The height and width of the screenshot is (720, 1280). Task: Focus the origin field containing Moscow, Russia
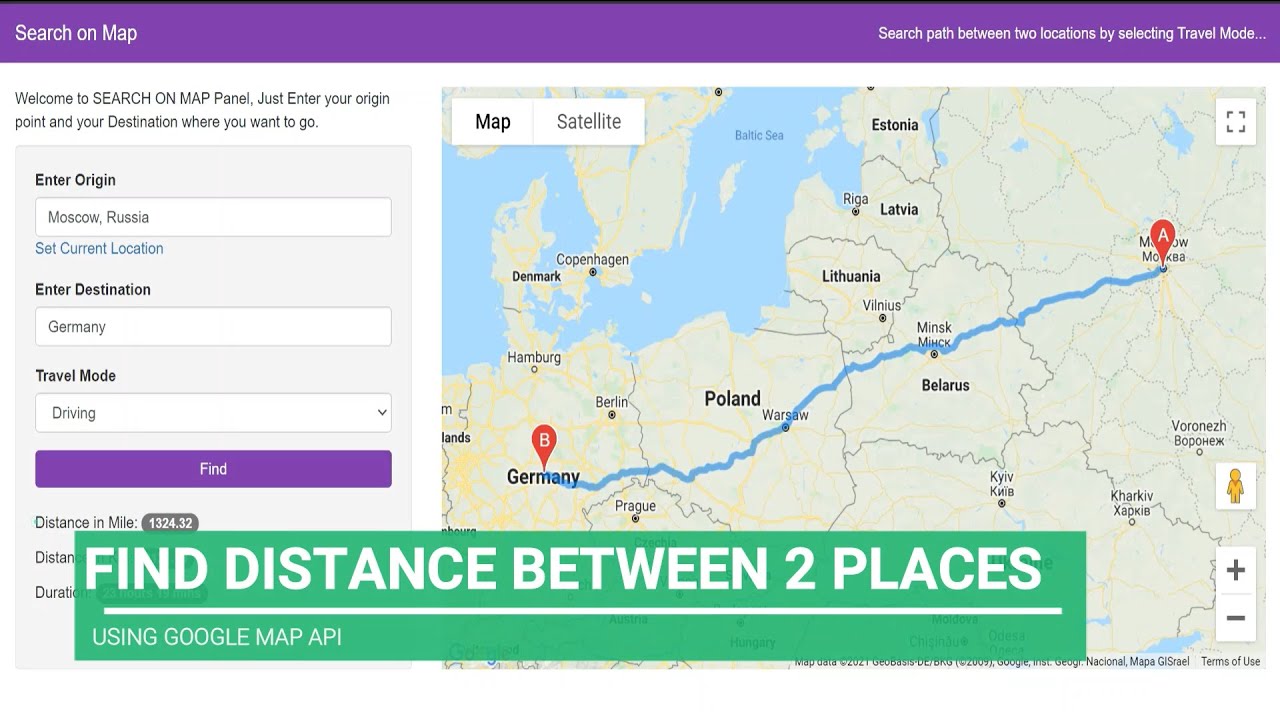coord(213,217)
